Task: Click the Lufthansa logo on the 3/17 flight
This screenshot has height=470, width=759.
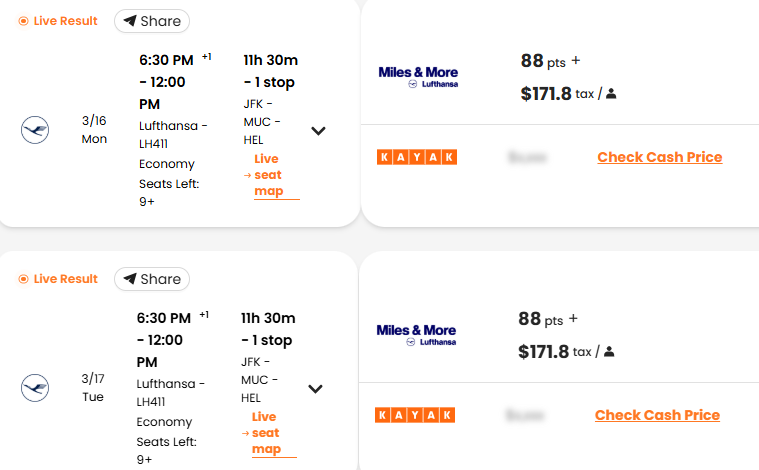Action: (35, 388)
